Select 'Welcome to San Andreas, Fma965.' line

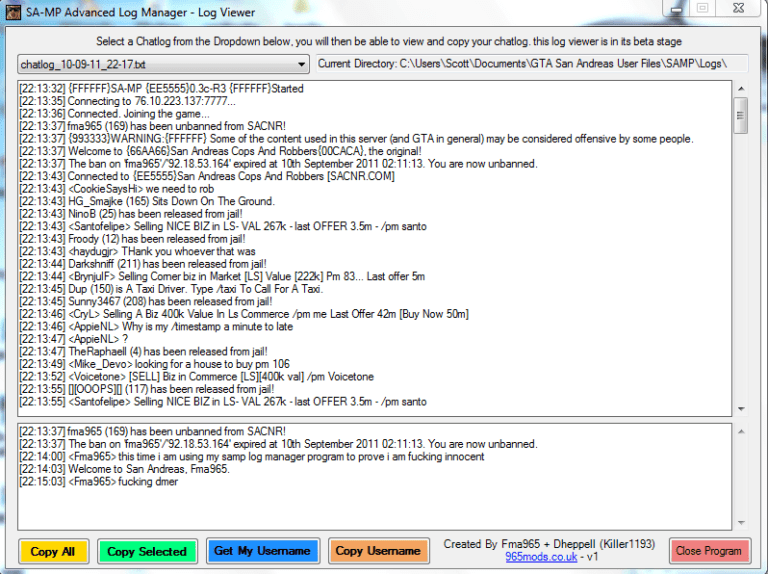pos(124,469)
